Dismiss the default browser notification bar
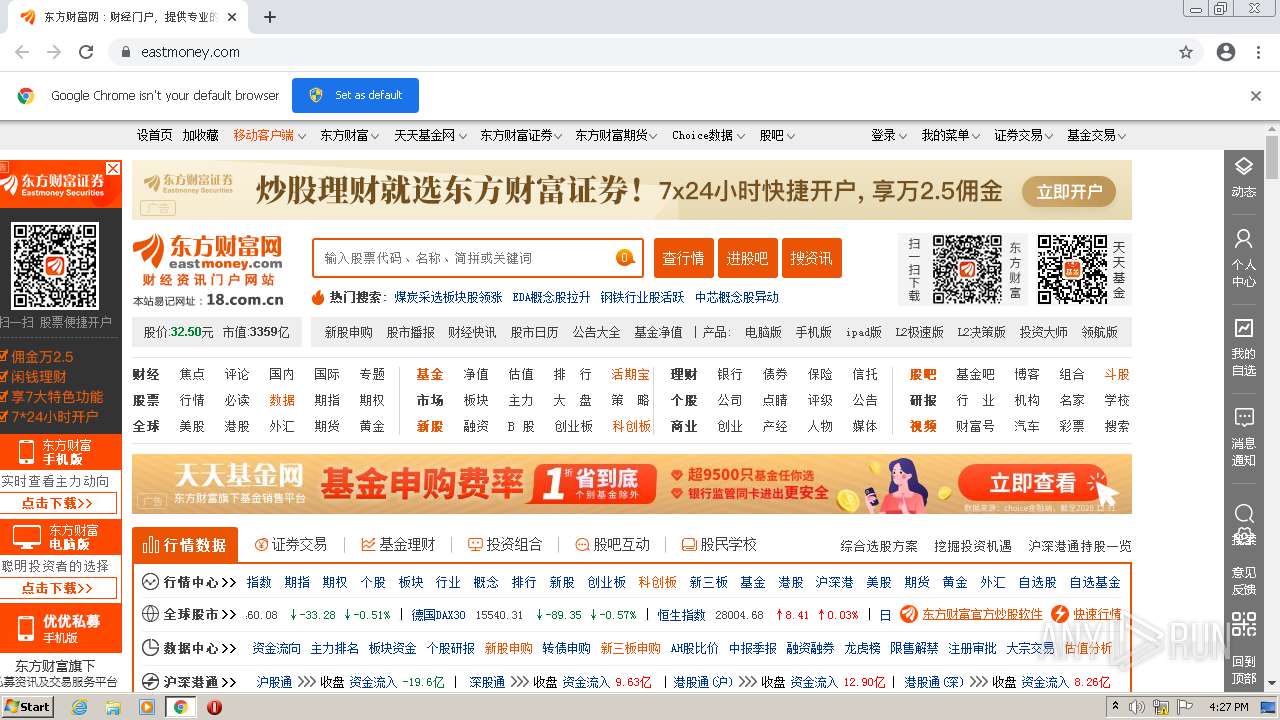This screenshot has width=1280, height=720. tap(1256, 96)
